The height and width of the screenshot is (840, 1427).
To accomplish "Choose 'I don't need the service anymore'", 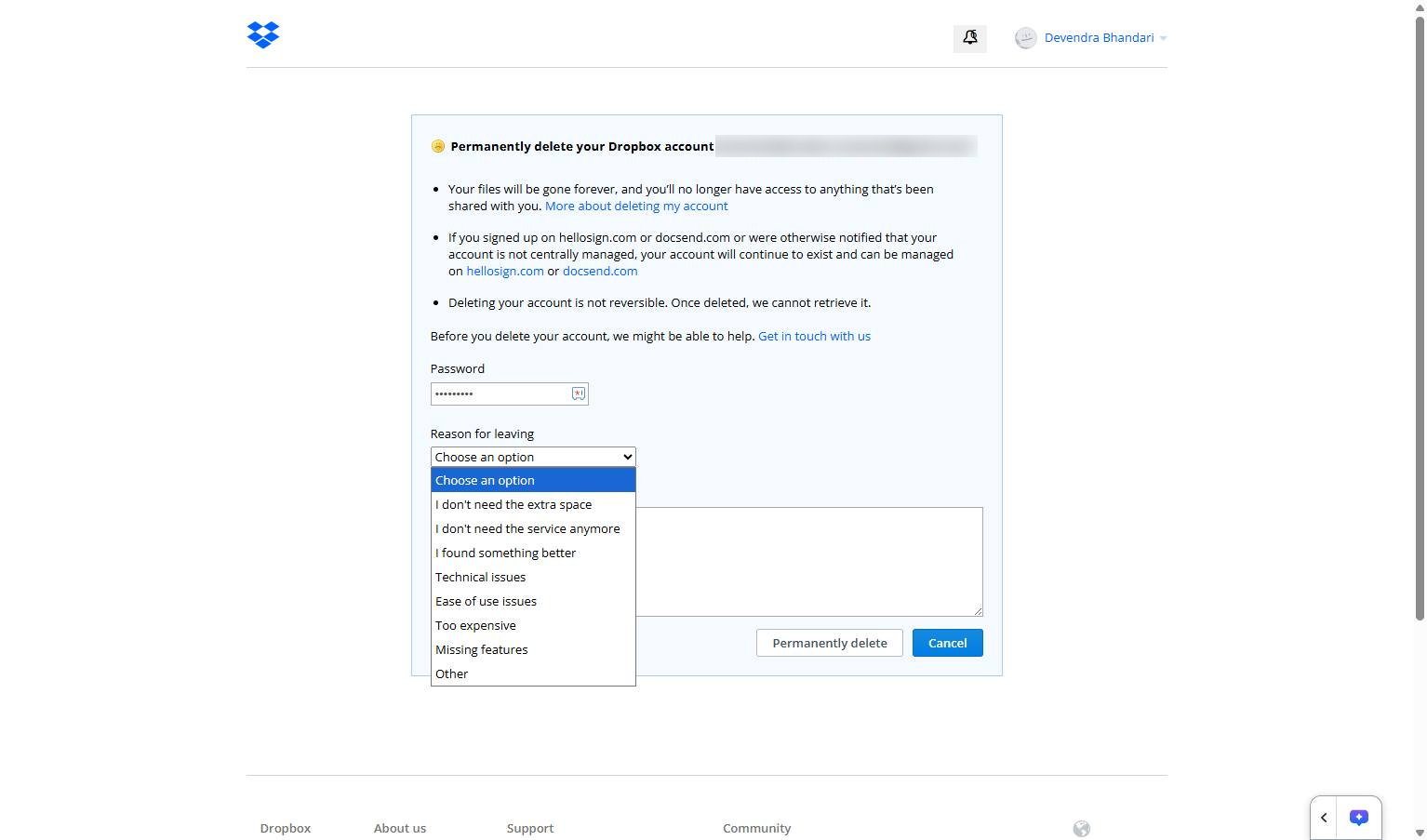I will click(x=533, y=528).
